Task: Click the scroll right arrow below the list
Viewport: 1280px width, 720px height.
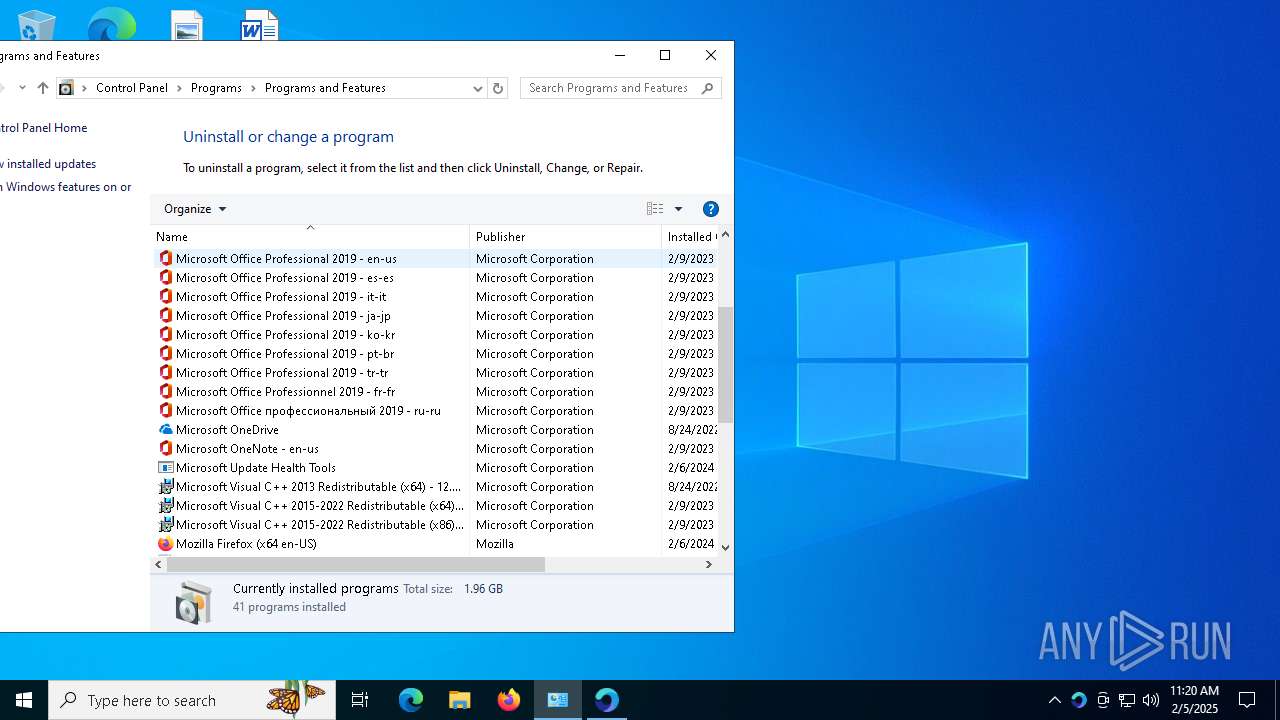Action: coord(709,564)
